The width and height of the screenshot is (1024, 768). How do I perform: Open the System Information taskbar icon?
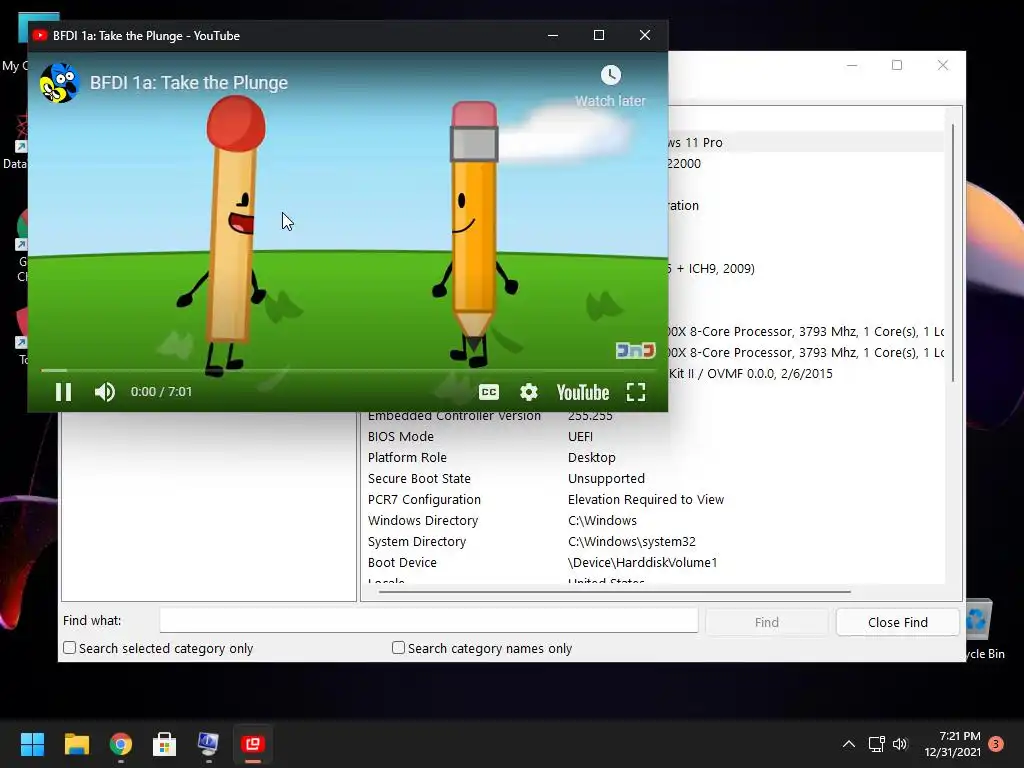[x=208, y=744]
